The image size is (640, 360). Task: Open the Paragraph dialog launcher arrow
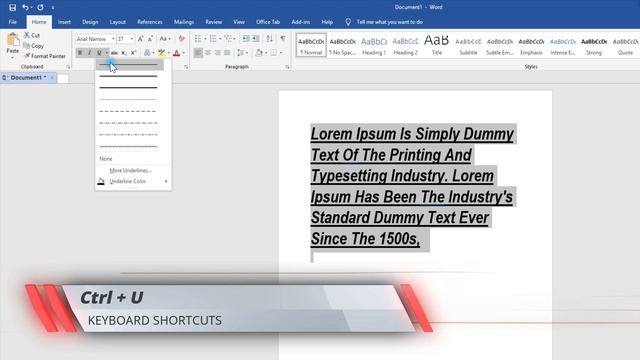point(287,67)
